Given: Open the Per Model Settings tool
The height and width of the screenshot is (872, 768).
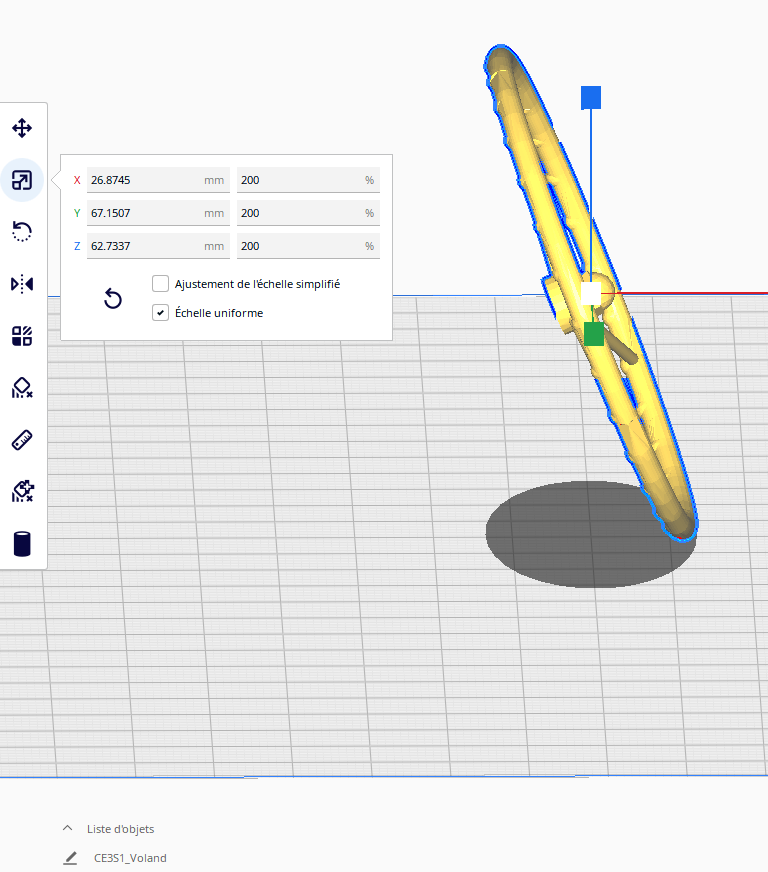Looking at the screenshot, I should [x=22, y=336].
